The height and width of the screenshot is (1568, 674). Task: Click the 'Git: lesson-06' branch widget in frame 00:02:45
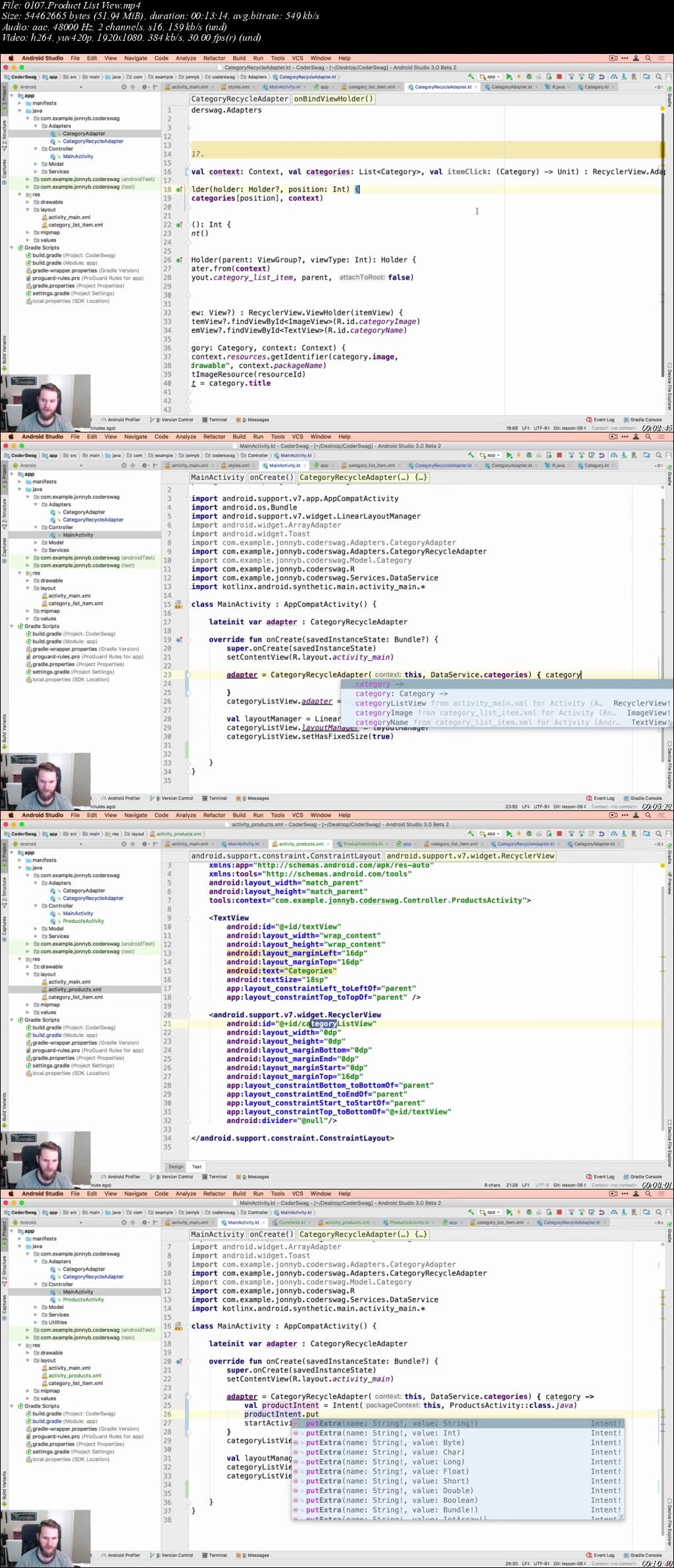569,428
